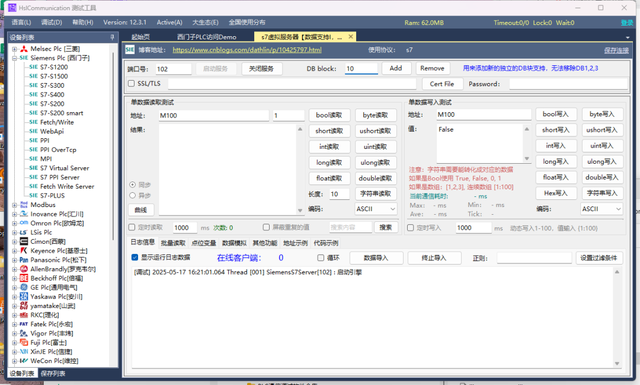Open the write encoding ASCII dropdown
The height and width of the screenshot is (385, 640).
pyautogui.click(x=602, y=209)
